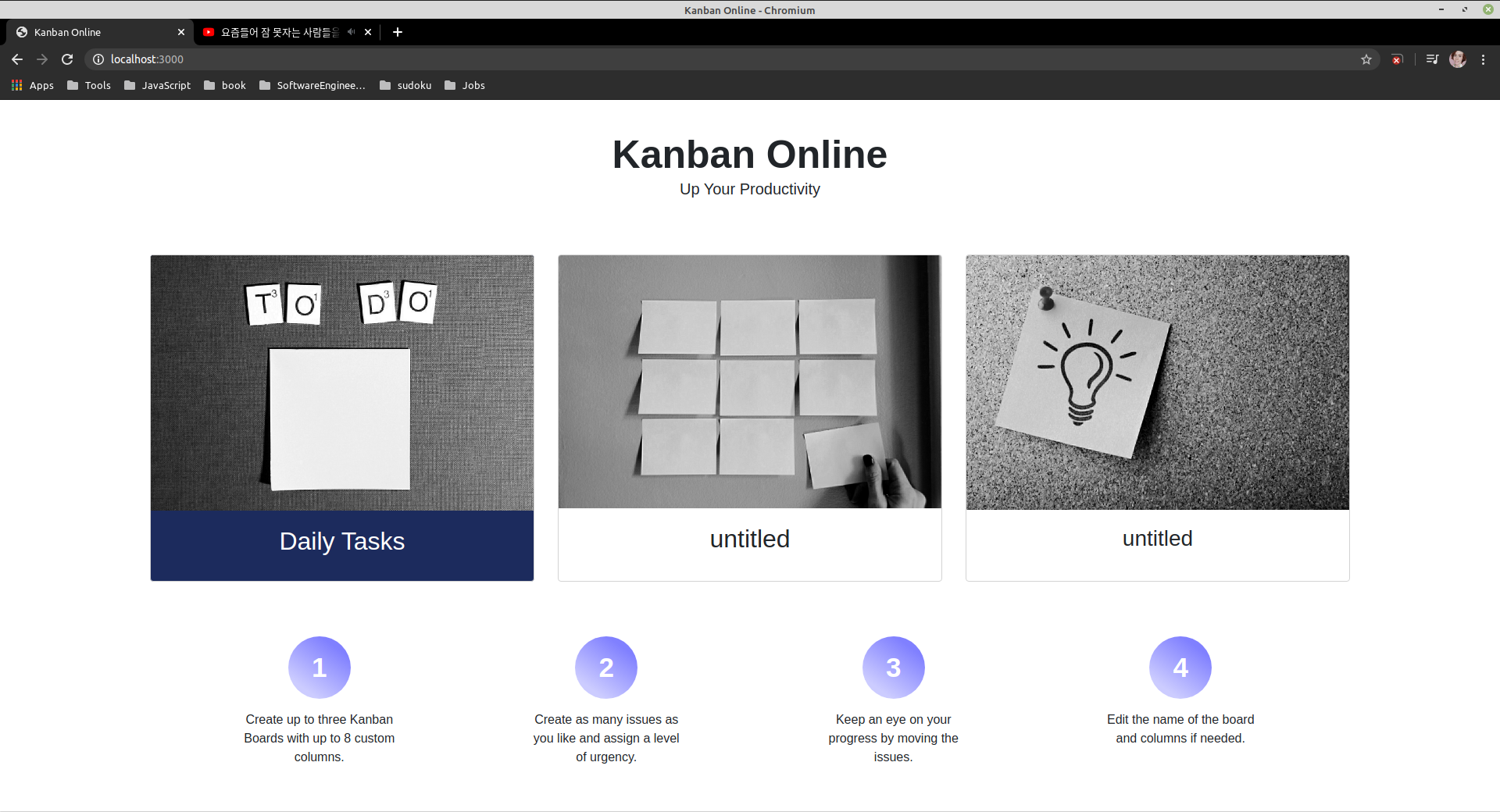Open the untitled board below the lightbulb image
Screen dimensions: 1500x812
point(1158,539)
